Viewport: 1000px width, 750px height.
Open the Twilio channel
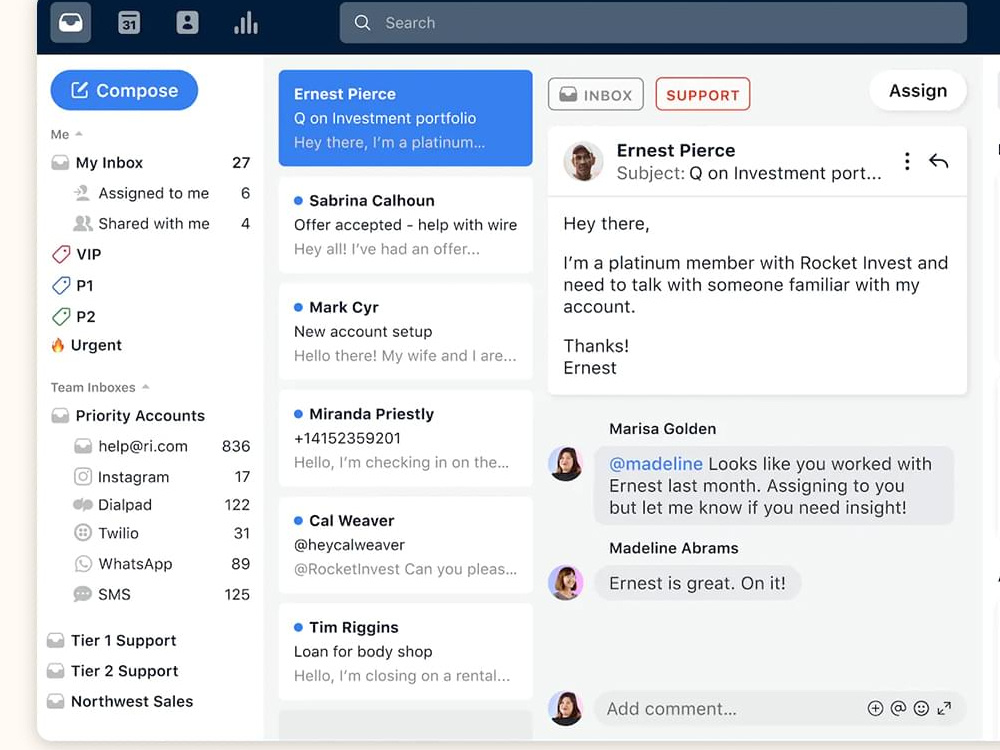point(162,533)
